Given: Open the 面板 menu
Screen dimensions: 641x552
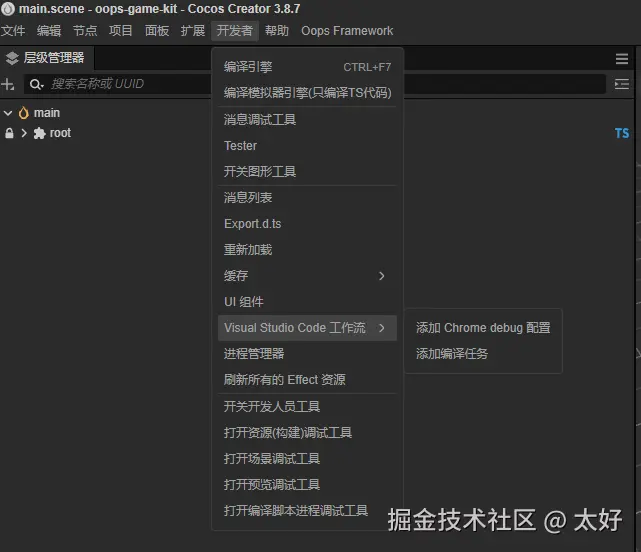Looking at the screenshot, I should 157,31.
